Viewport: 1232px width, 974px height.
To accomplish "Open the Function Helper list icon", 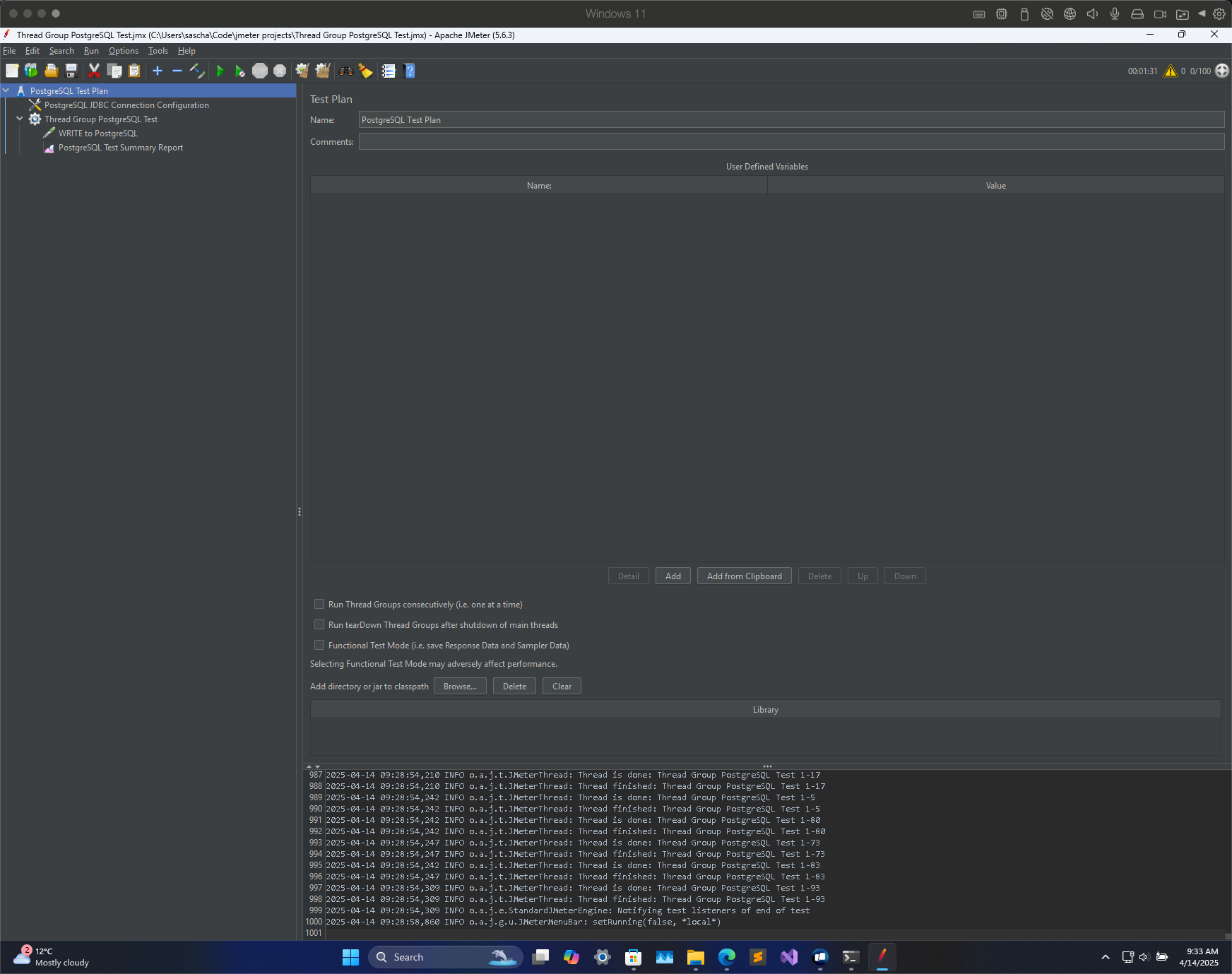I will coord(389,71).
